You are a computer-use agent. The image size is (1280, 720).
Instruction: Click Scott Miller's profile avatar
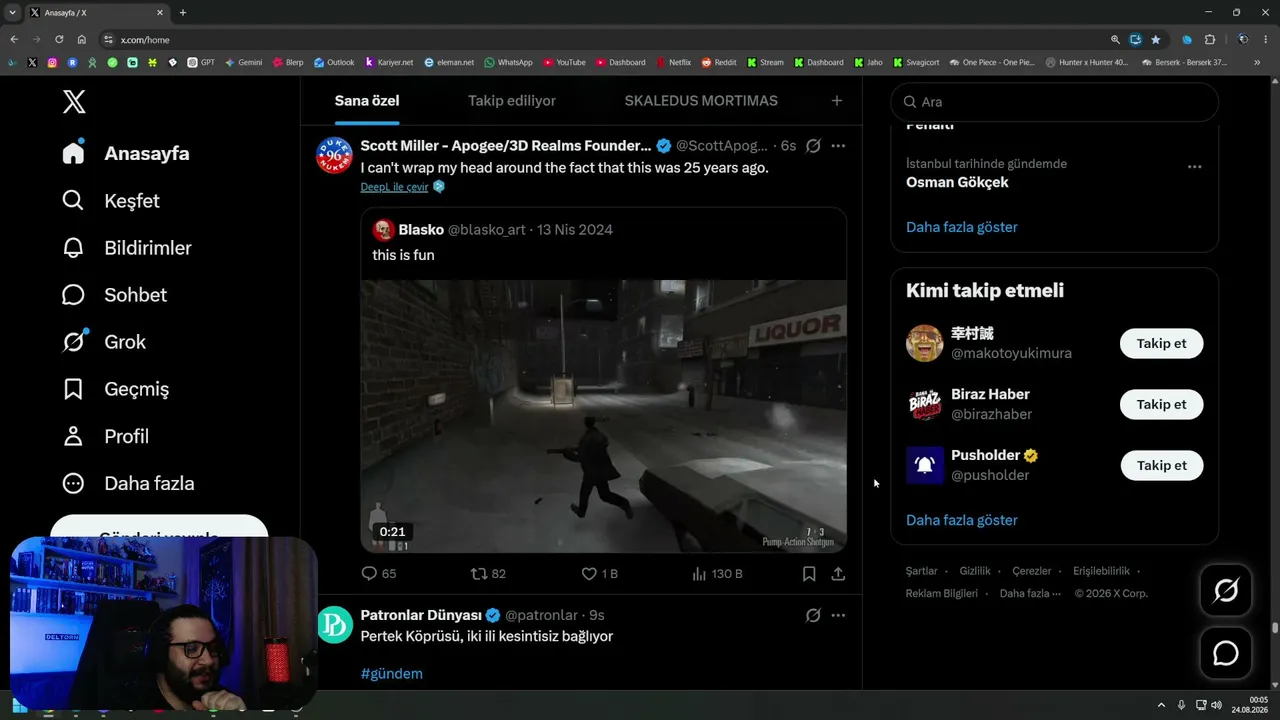pos(334,155)
